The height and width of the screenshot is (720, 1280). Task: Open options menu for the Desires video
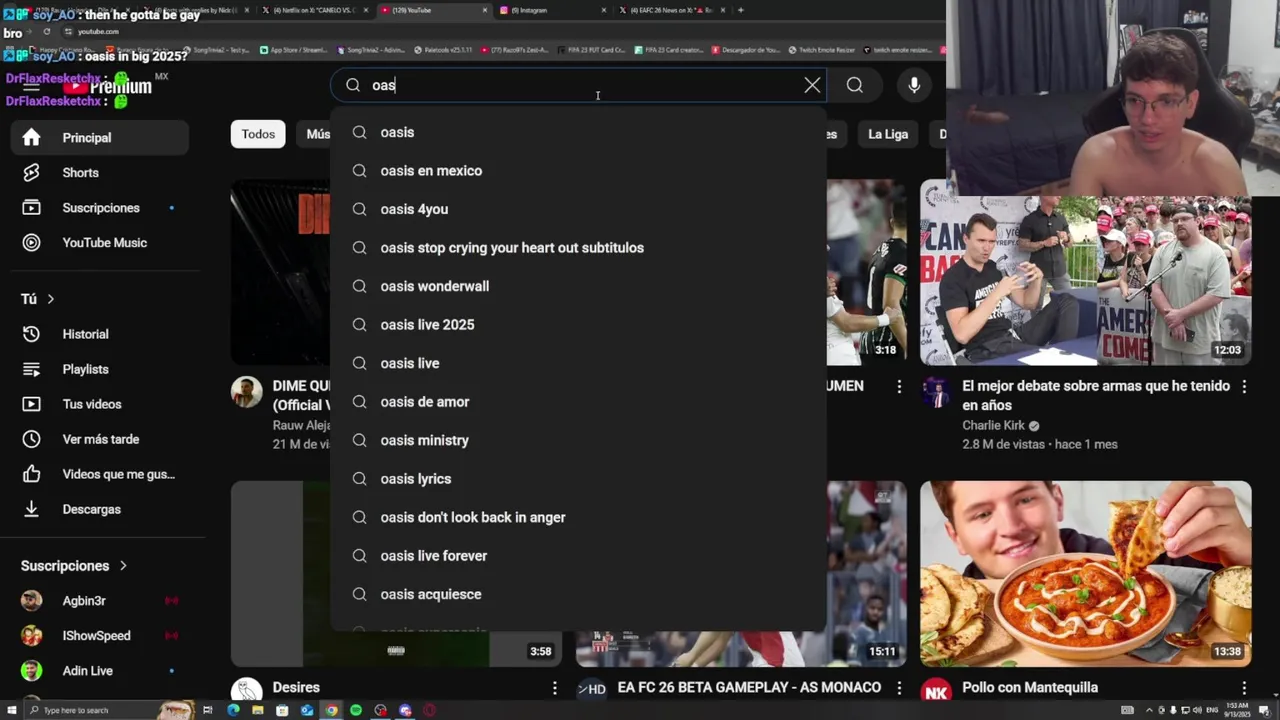(554, 688)
